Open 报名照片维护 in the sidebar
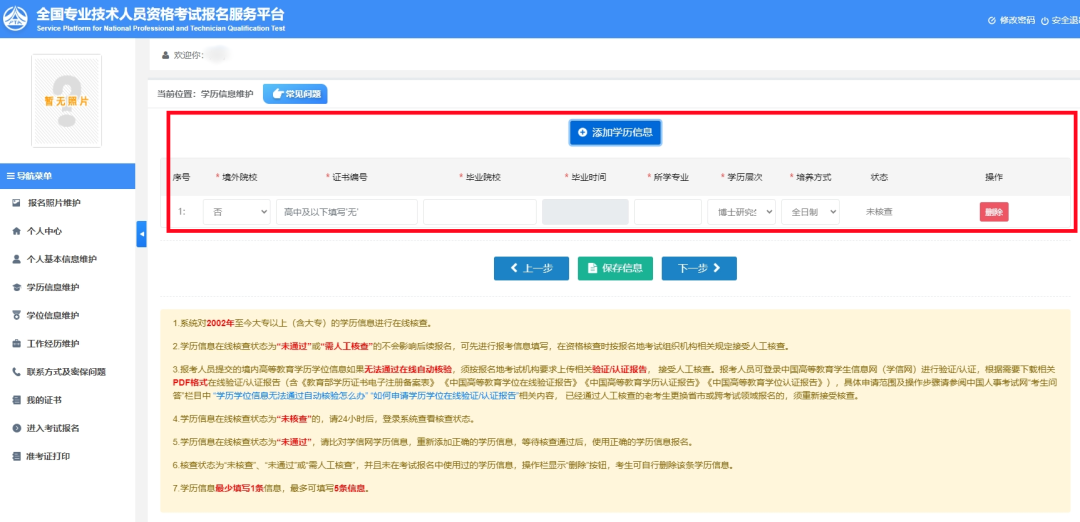The height and width of the screenshot is (522, 1080). coord(68,203)
